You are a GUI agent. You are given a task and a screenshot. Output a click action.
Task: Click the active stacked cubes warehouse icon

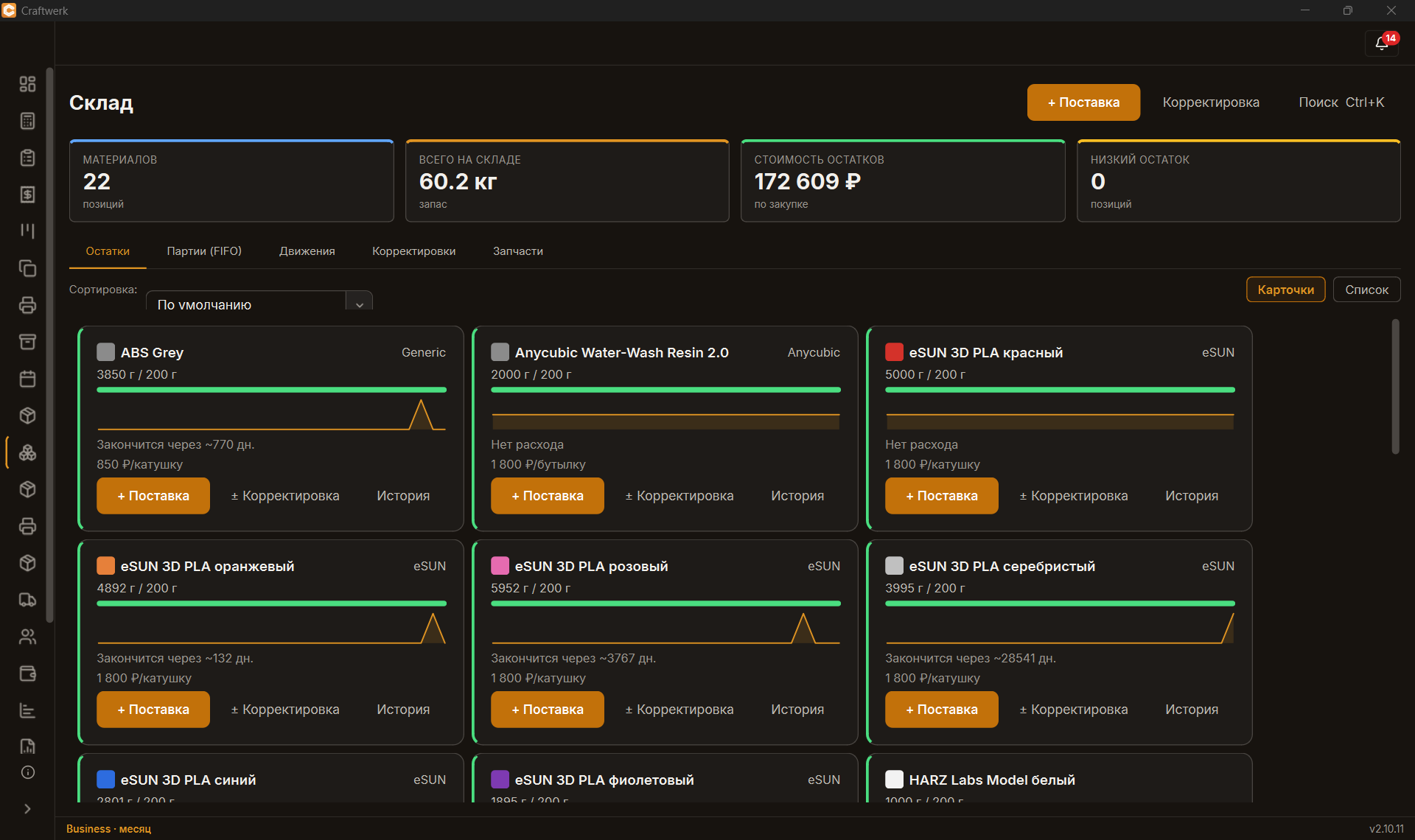27,452
